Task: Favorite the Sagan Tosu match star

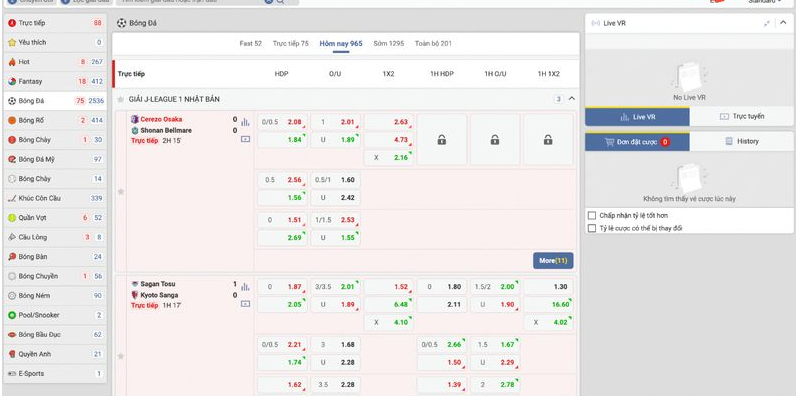Action: [x=121, y=356]
